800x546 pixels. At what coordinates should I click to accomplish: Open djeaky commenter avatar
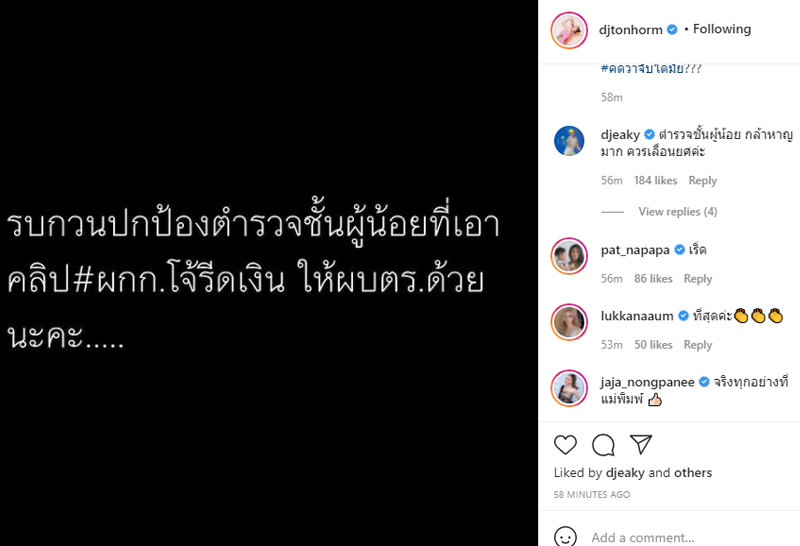pyautogui.click(x=569, y=141)
